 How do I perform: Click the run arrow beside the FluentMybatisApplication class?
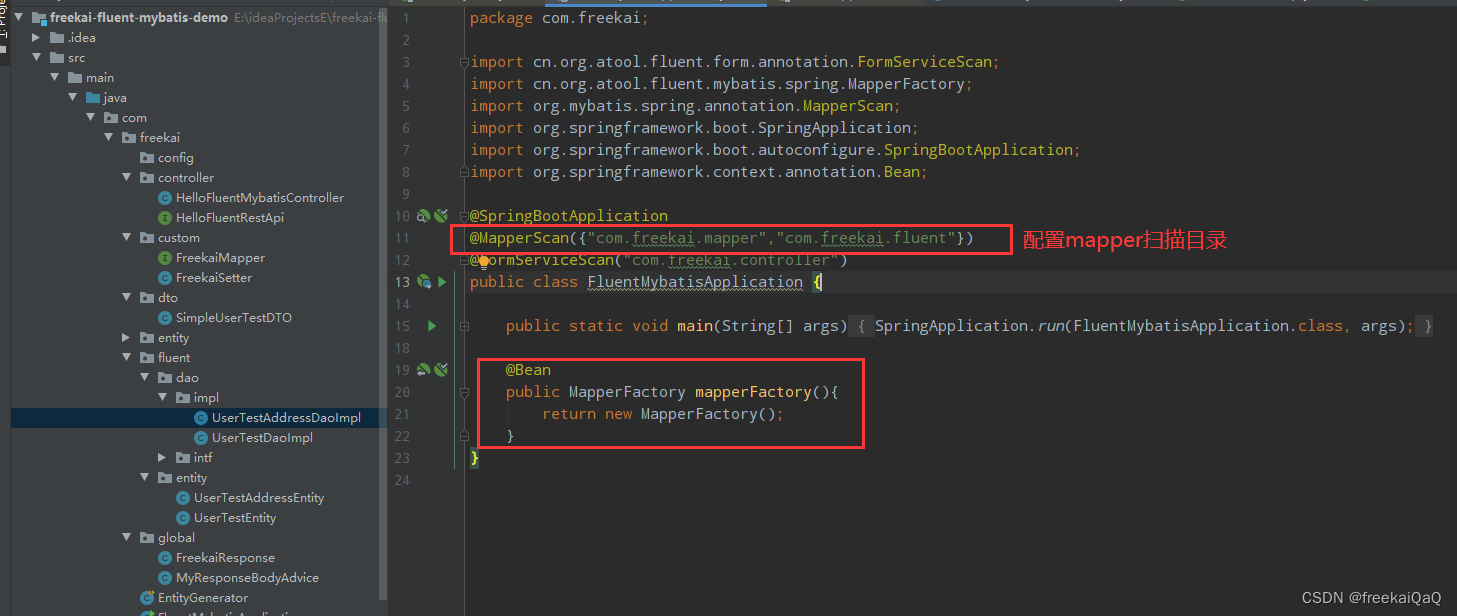coord(442,282)
